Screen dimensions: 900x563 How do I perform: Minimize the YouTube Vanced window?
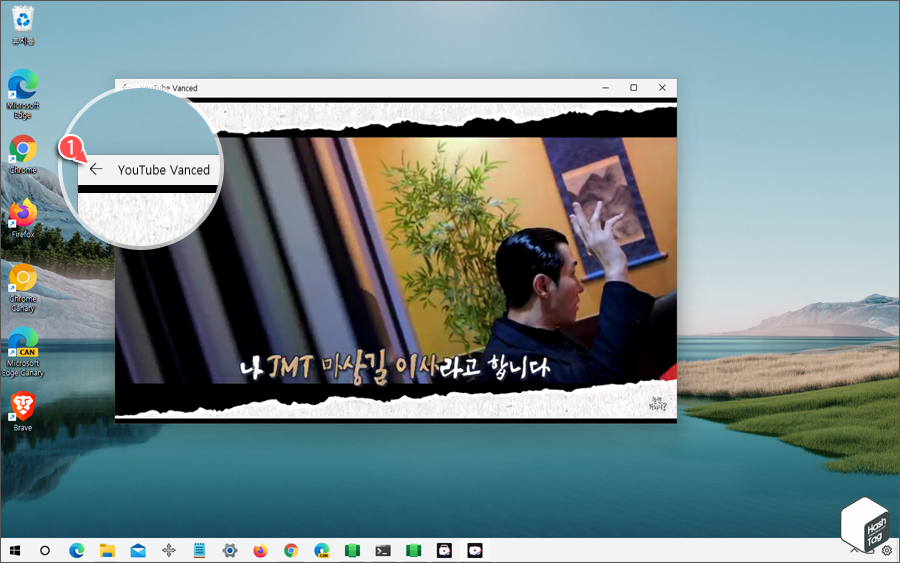[606, 88]
